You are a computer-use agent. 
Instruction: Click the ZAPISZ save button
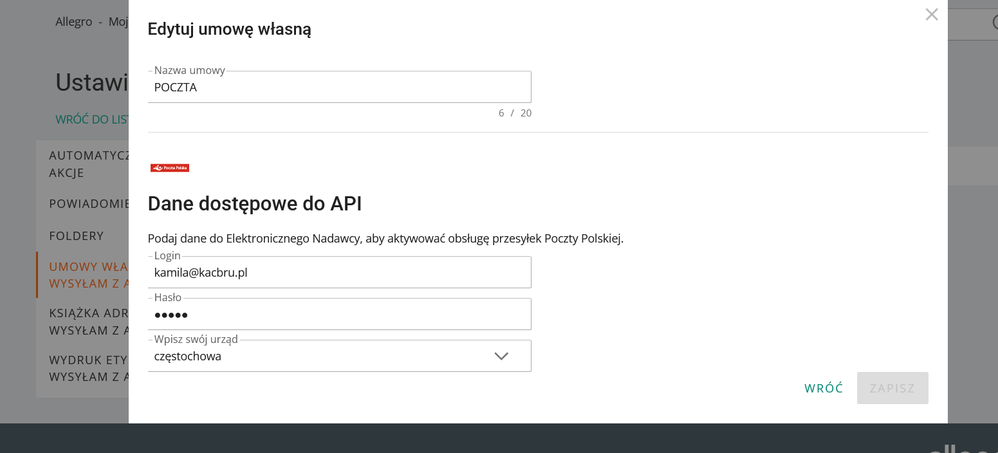click(x=892, y=388)
